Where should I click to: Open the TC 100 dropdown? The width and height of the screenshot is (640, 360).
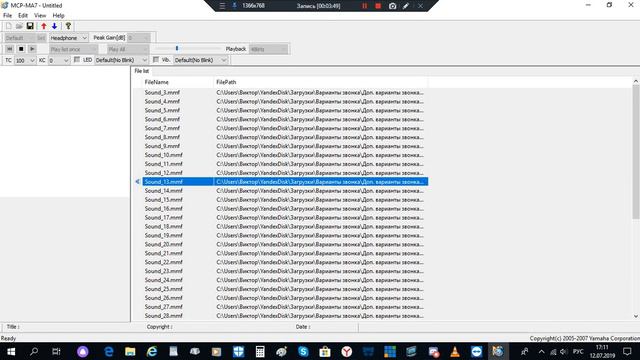click(25, 60)
